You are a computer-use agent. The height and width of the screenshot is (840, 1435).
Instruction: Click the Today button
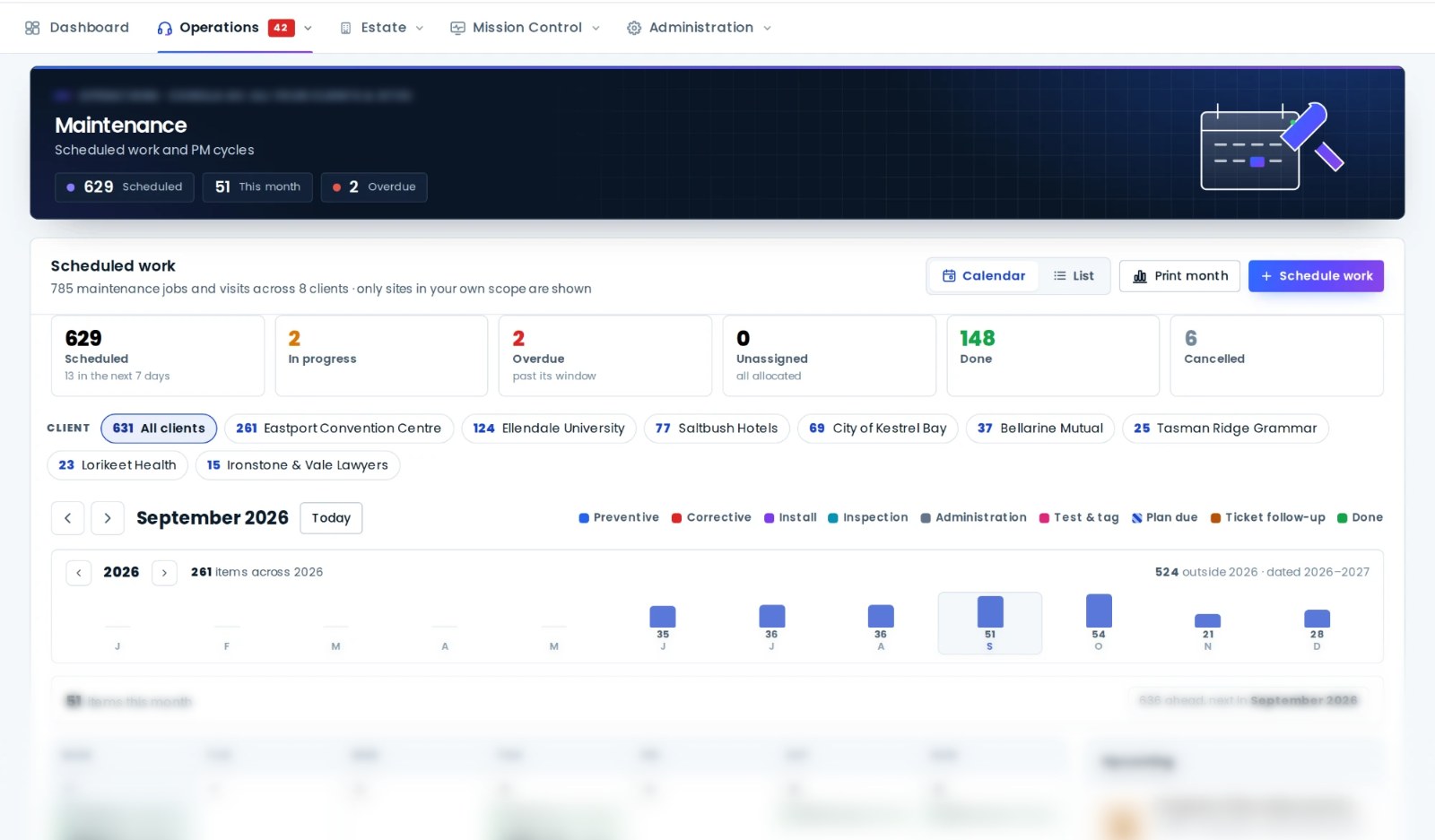coord(331,518)
